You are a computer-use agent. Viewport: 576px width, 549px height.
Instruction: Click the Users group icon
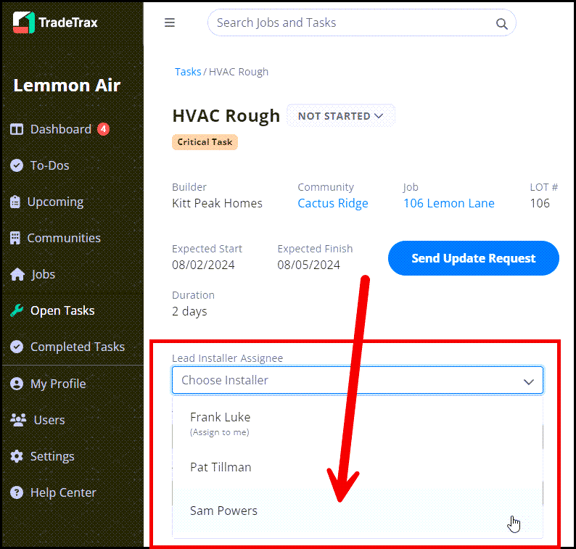click(x=18, y=420)
